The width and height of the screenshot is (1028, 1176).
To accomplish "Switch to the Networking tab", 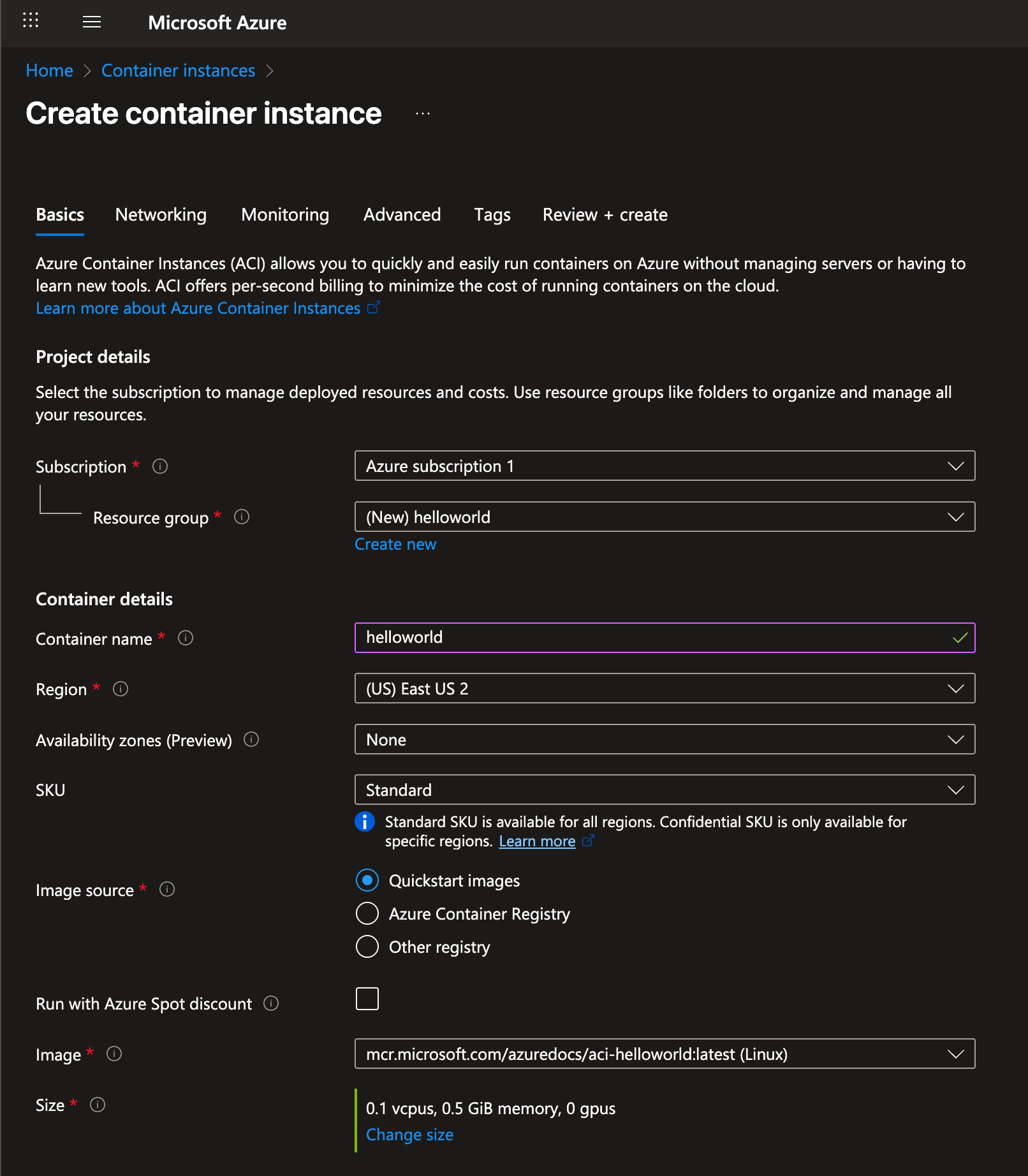I will (x=161, y=215).
